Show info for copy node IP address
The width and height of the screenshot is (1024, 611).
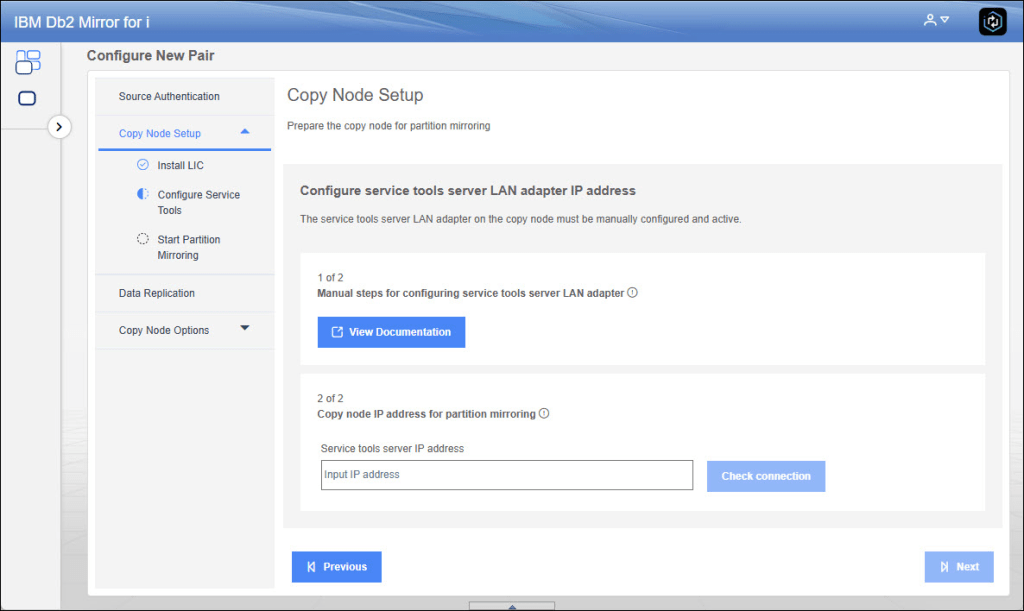click(544, 413)
